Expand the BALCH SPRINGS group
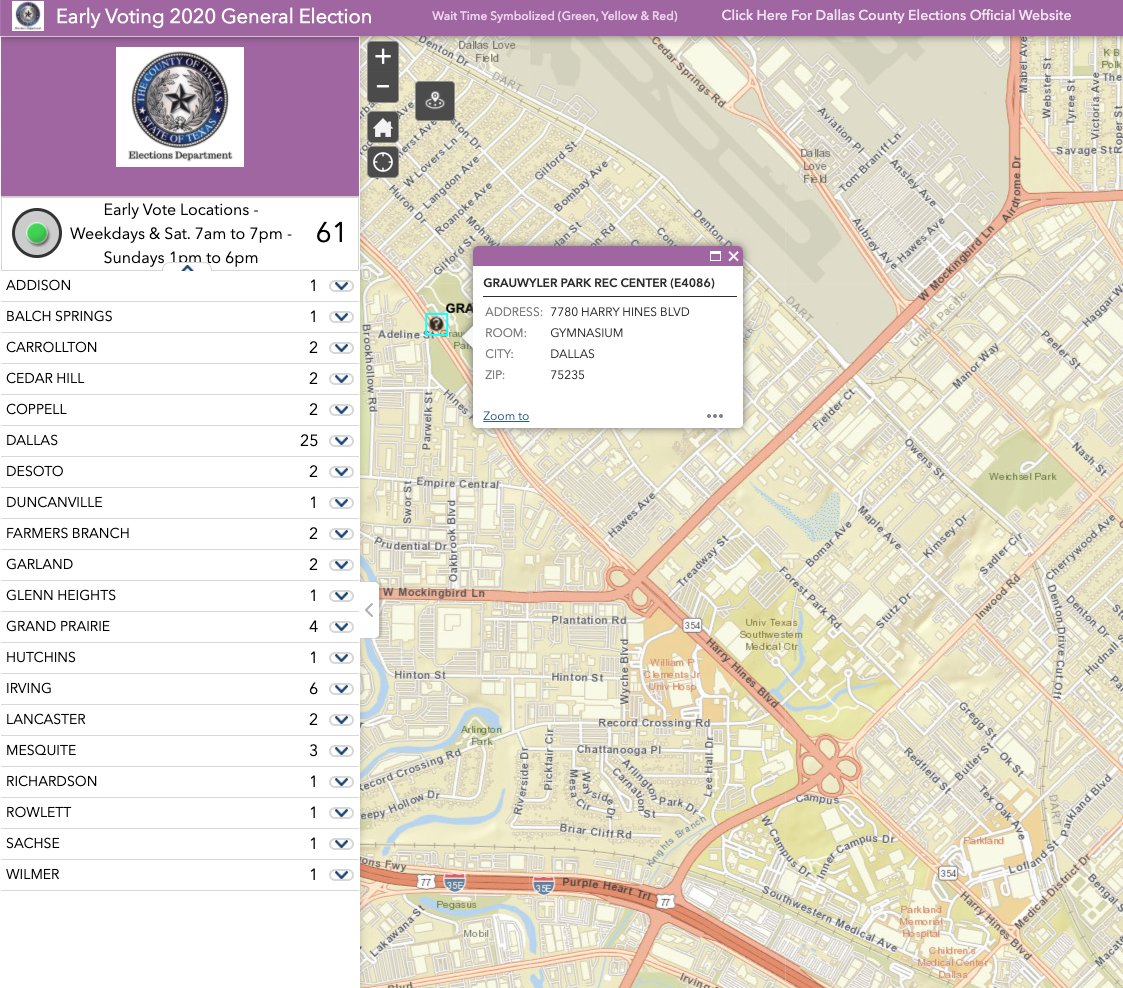Image resolution: width=1123 pixels, height=988 pixels. 342,316
